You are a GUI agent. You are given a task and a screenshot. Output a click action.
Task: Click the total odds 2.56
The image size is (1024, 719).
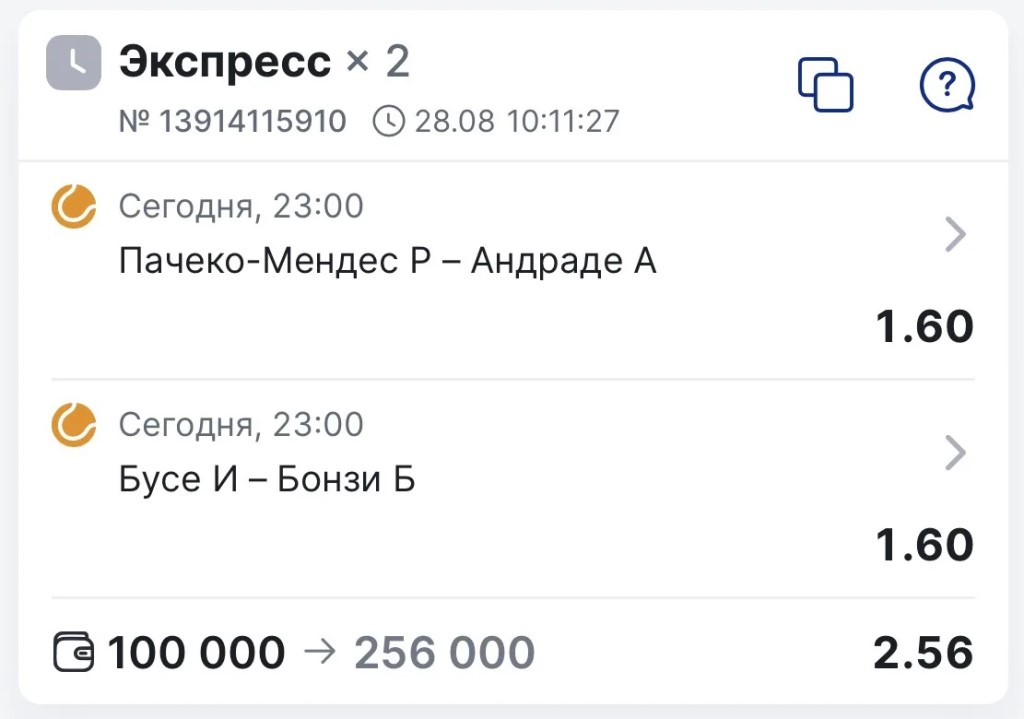click(x=923, y=652)
